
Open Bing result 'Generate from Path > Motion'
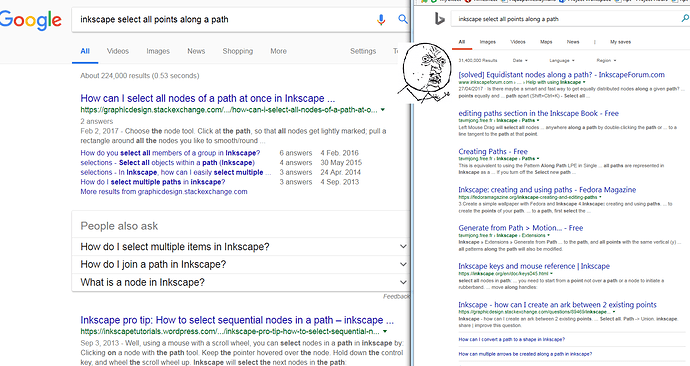coord(521,228)
